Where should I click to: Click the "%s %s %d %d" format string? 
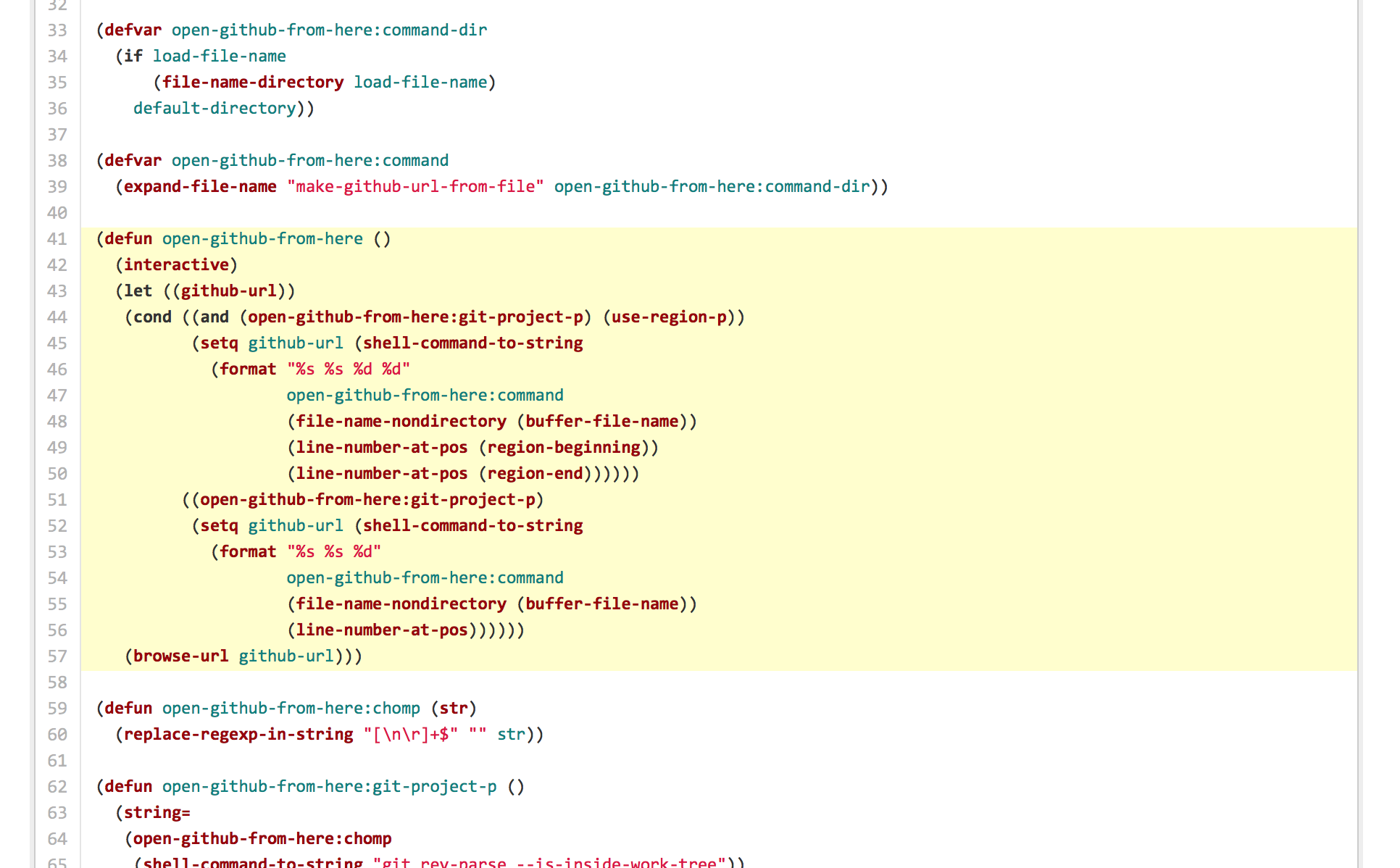[x=349, y=370]
